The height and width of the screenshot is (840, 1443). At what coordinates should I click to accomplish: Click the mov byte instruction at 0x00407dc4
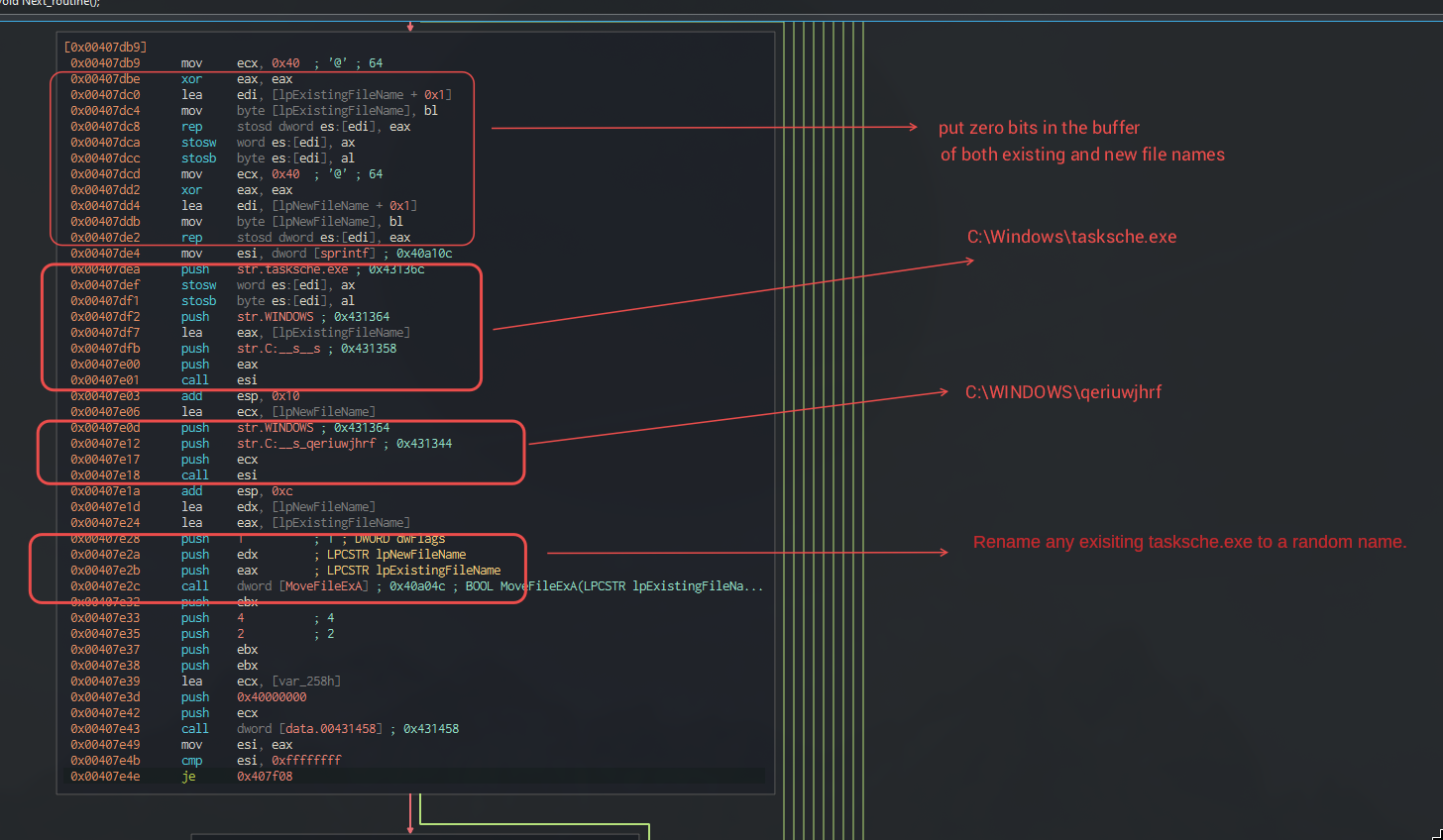[254, 110]
